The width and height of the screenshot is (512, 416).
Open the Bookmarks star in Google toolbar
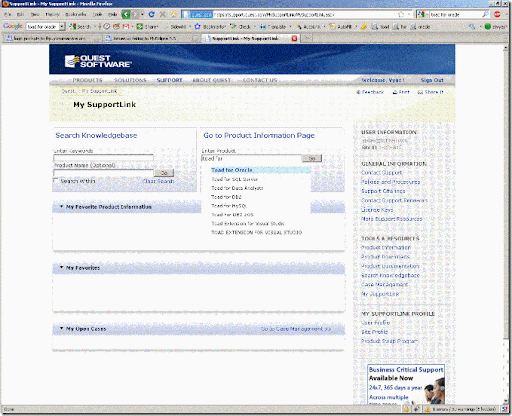pos(210,26)
